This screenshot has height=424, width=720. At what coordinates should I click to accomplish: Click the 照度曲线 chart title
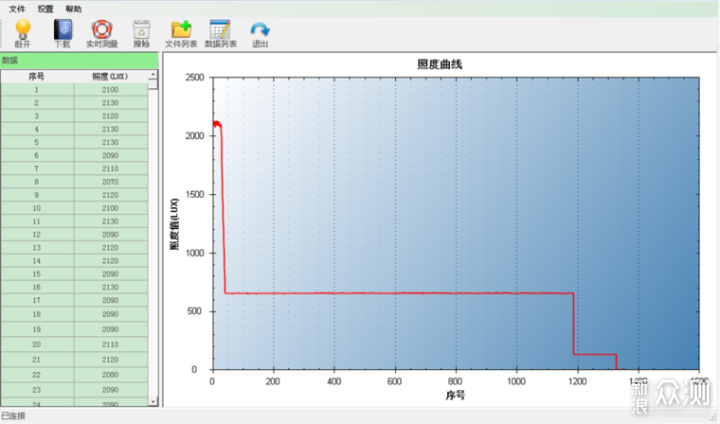coord(439,64)
